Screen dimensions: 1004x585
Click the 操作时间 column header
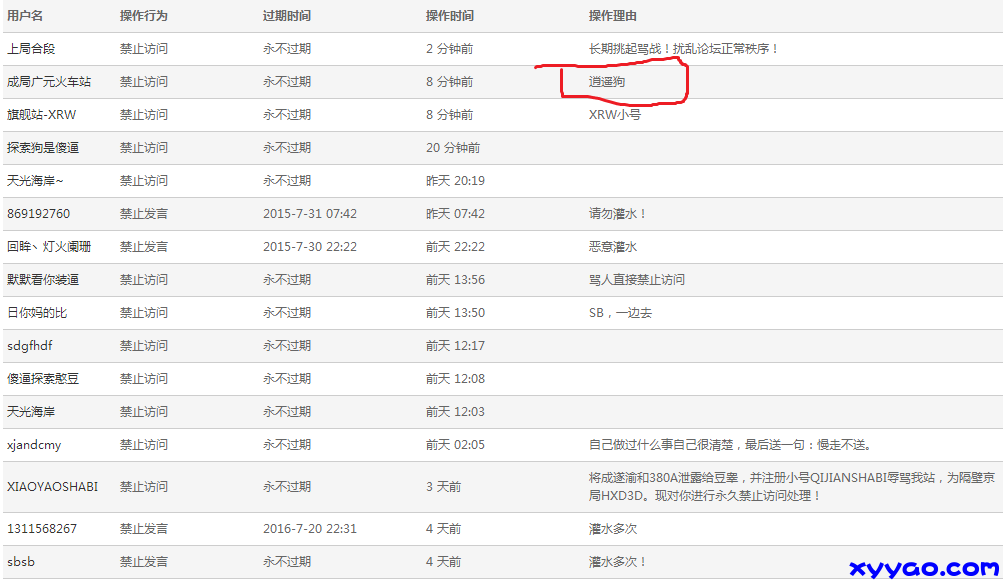450,16
